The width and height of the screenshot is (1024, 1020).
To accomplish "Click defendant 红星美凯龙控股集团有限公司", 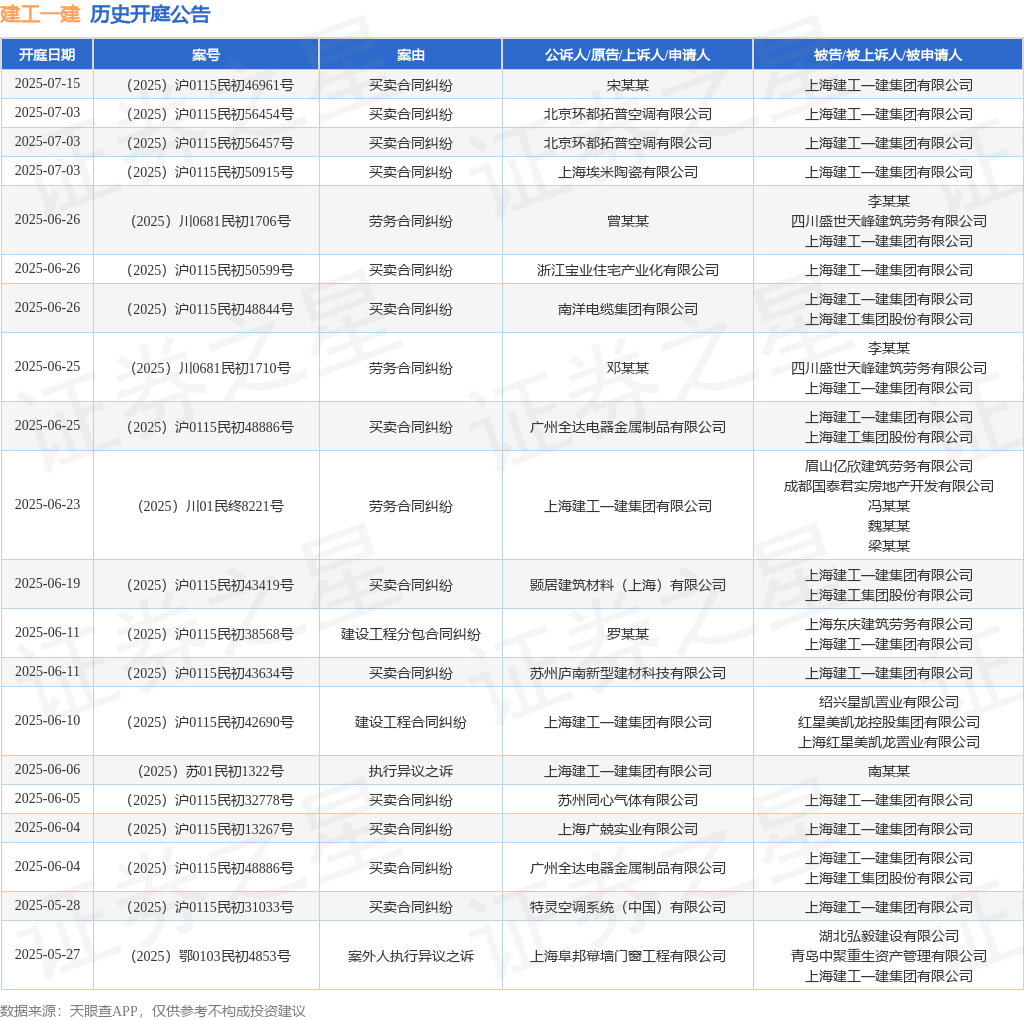I will [888, 723].
